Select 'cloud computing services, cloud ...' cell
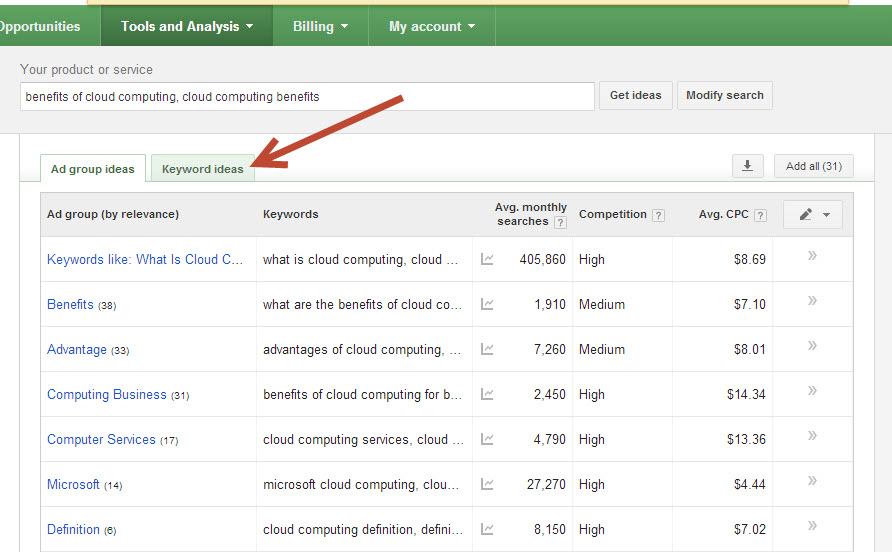Screen dimensions: 892x552 pyautogui.click(x=363, y=439)
